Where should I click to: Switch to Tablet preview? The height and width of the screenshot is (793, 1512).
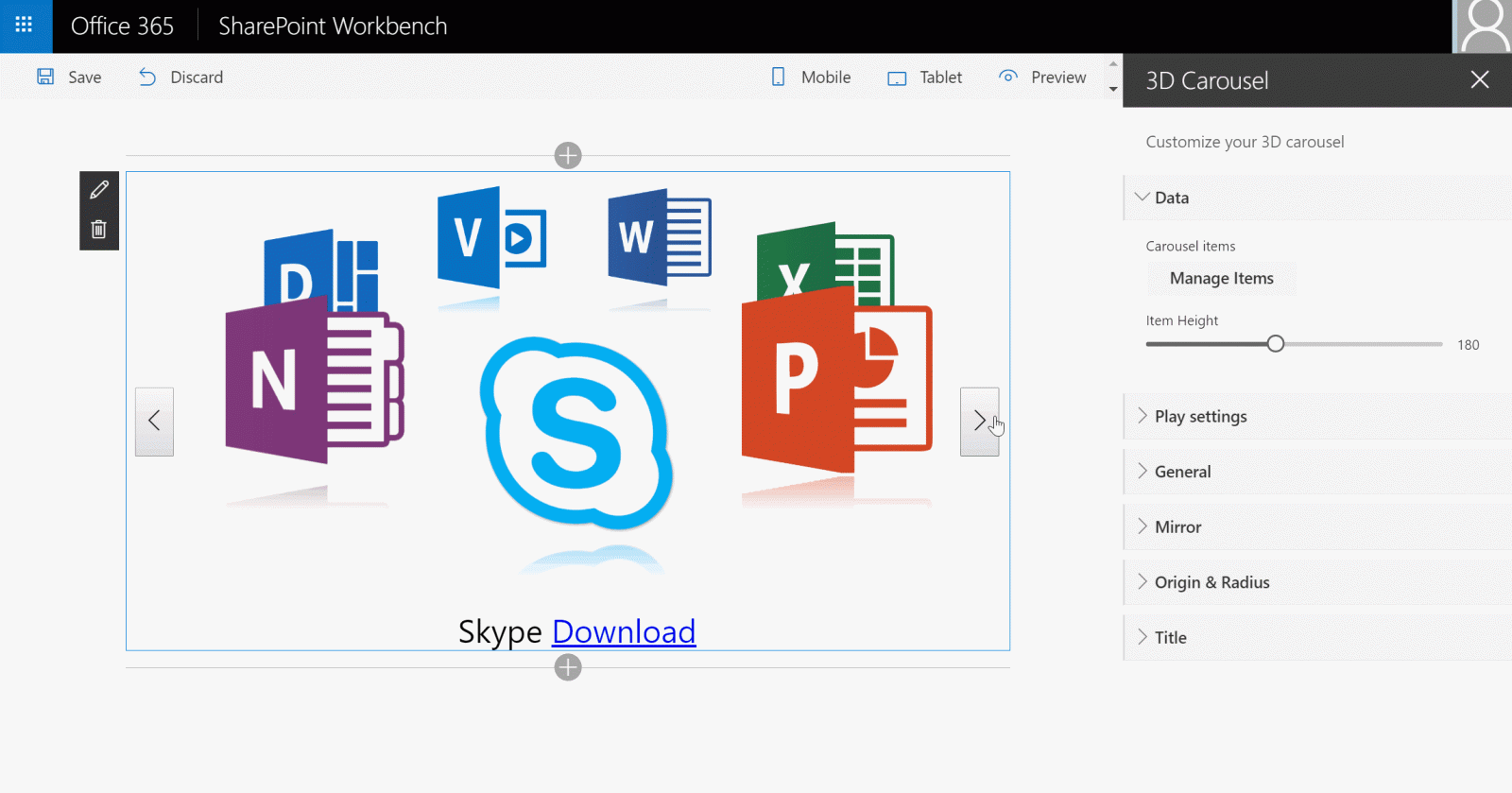click(x=924, y=78)
